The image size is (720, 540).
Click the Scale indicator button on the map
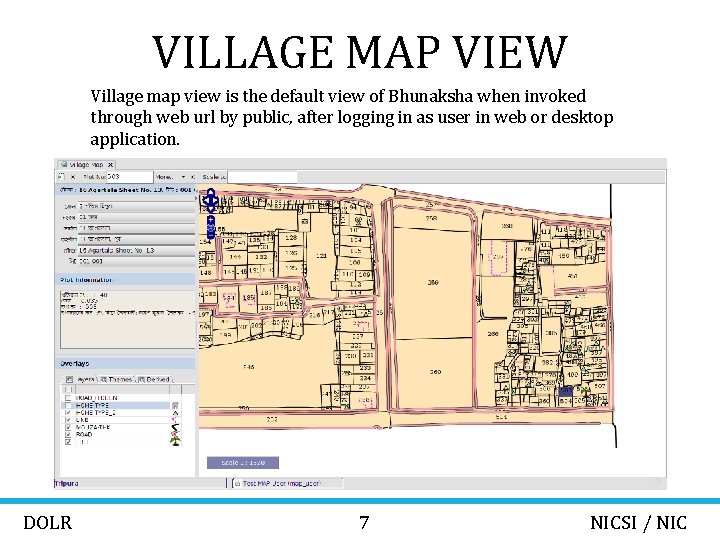pyautogui.click(x=243, y=462)
